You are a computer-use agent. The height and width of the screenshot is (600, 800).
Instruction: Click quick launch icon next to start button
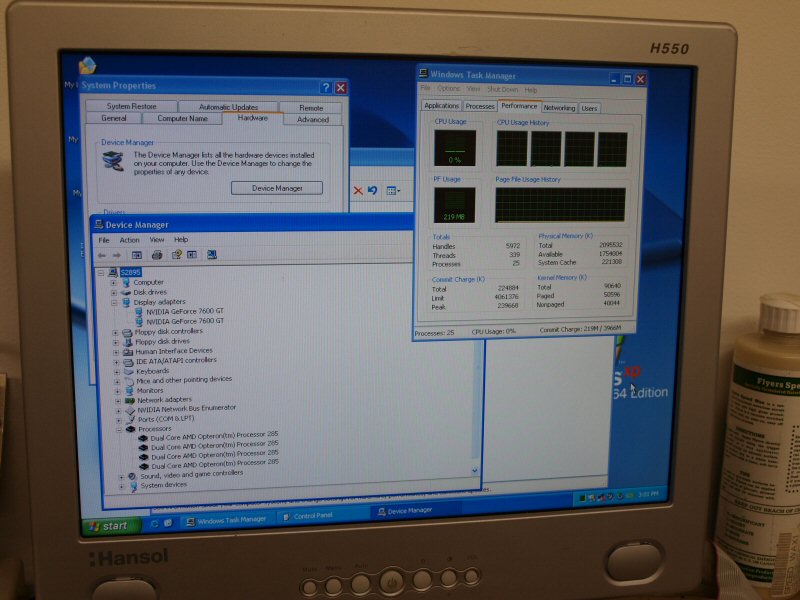[155, 524]
